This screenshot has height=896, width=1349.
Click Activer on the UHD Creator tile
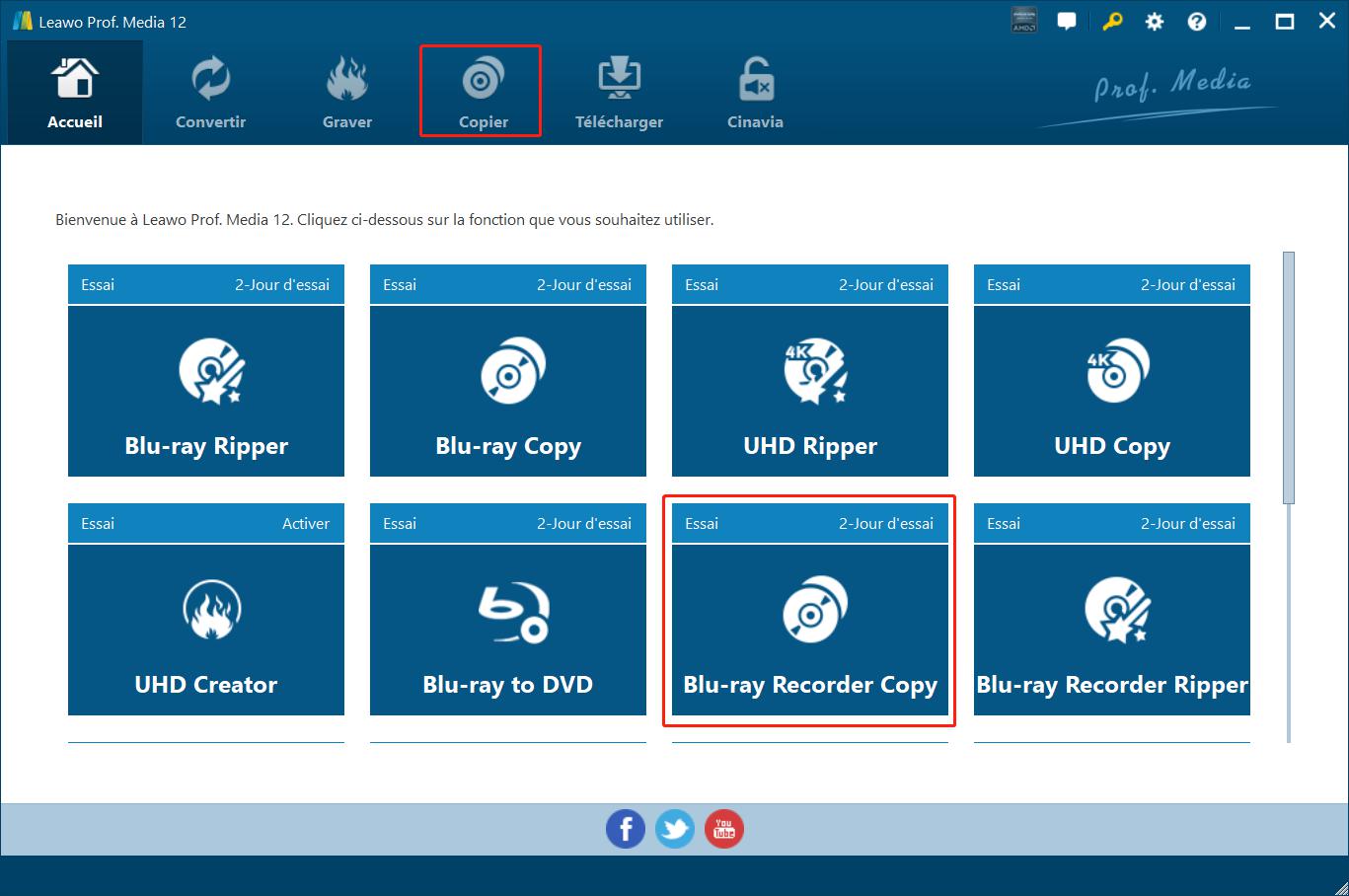coord(306,524)
